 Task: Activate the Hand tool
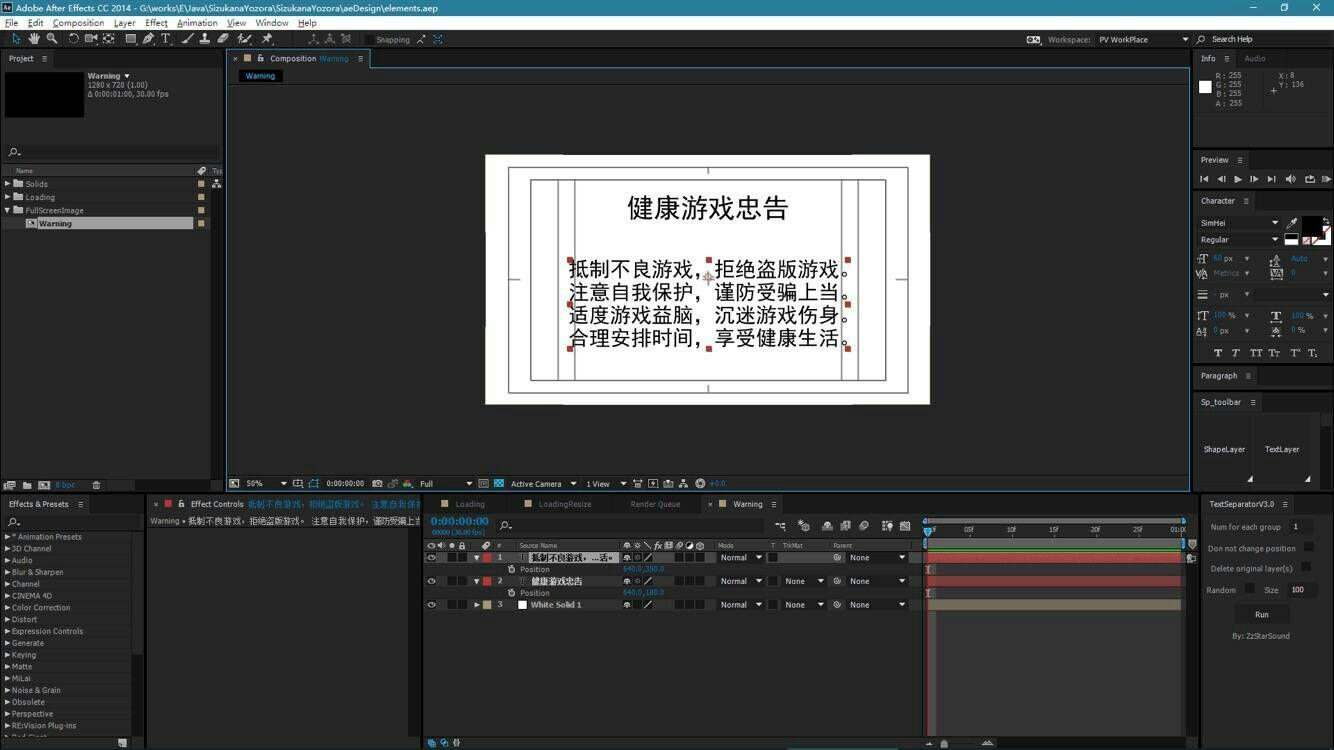click(x=33, y=39)
